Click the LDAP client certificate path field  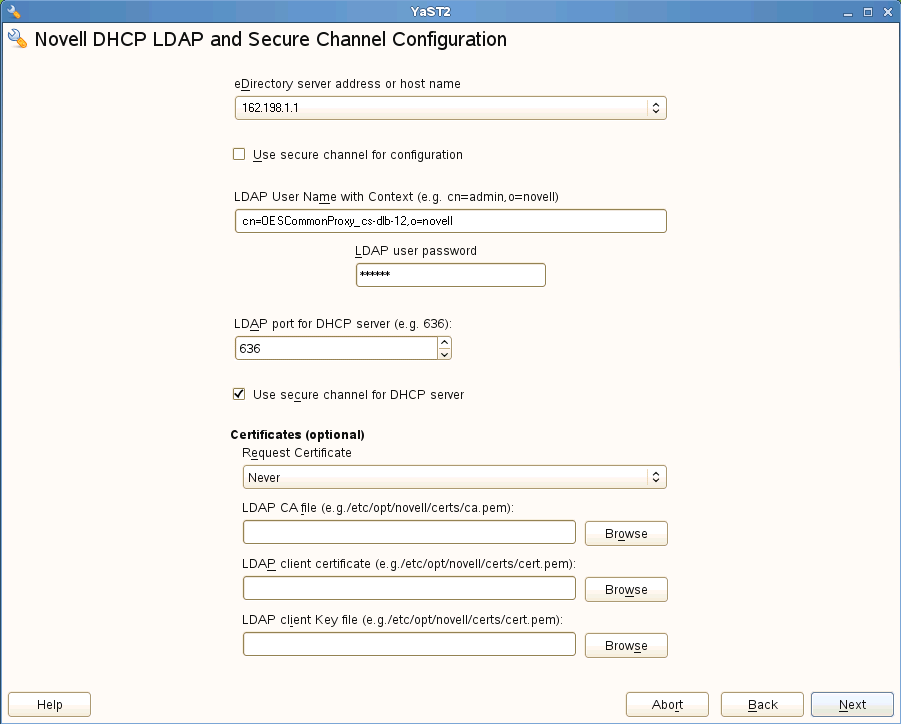coord(409,588)
